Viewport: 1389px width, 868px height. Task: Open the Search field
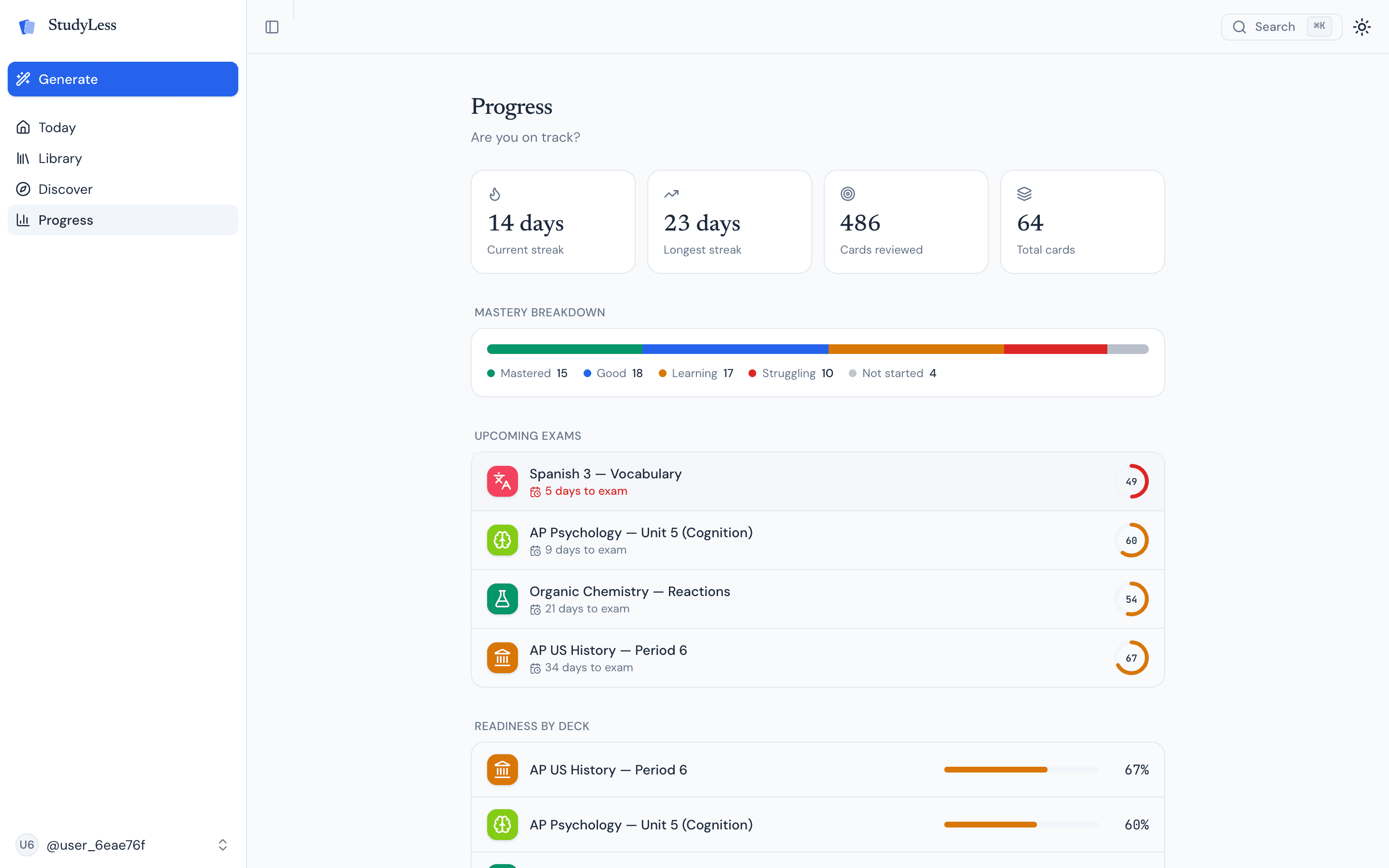click(x=1281, y=27)
